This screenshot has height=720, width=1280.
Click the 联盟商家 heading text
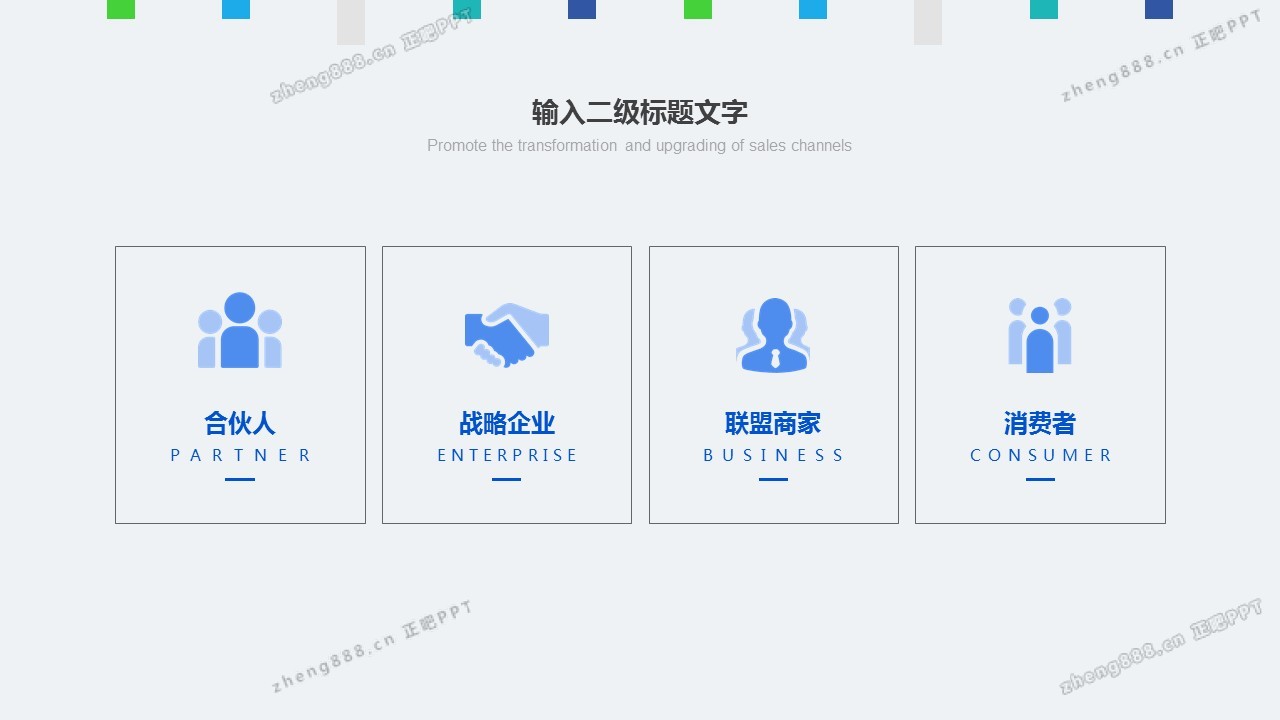point(773,423)
